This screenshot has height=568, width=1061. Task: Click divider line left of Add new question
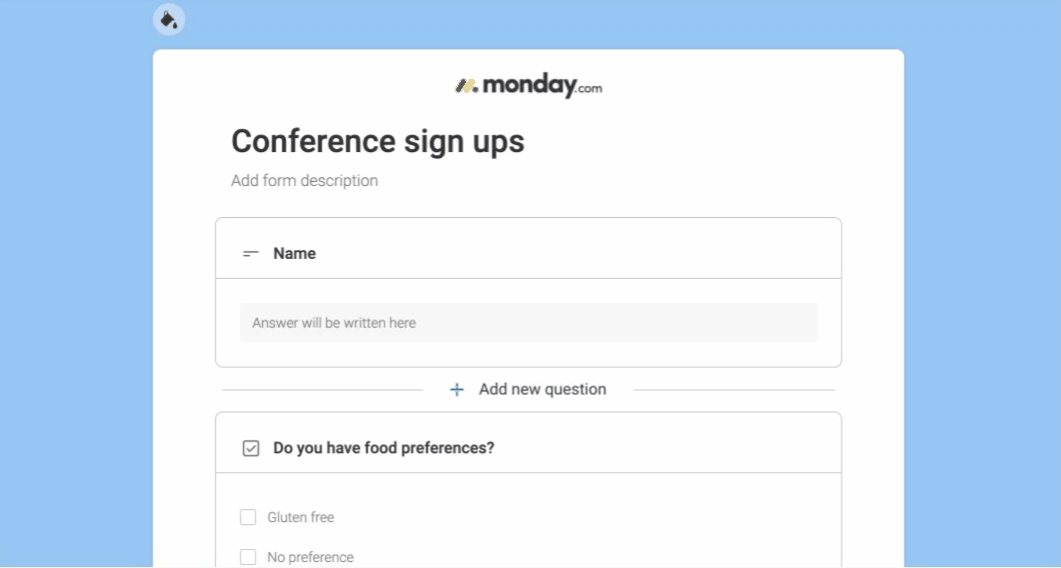tap(323, 390)
